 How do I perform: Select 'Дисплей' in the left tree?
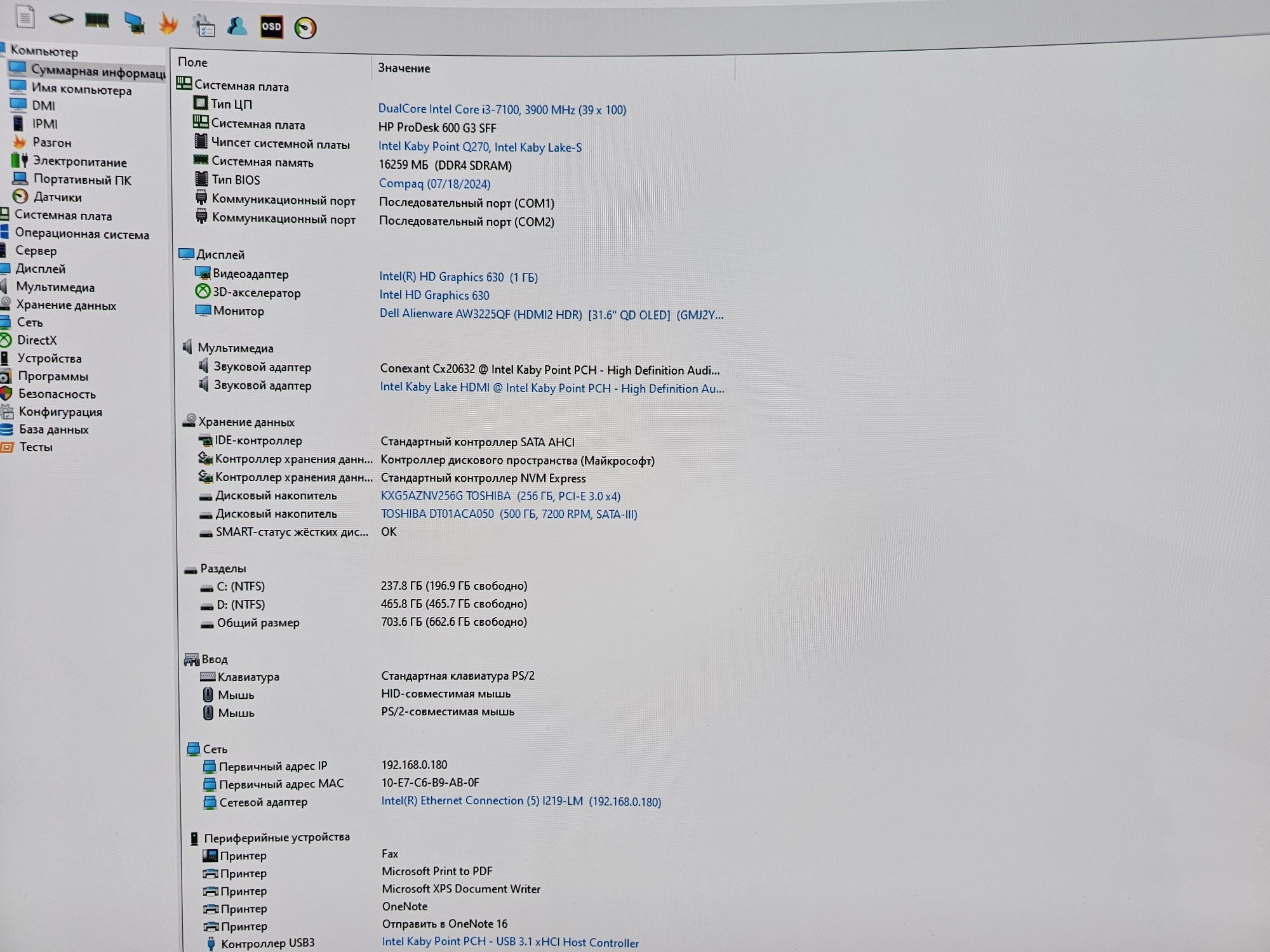(x=41, y=268)
